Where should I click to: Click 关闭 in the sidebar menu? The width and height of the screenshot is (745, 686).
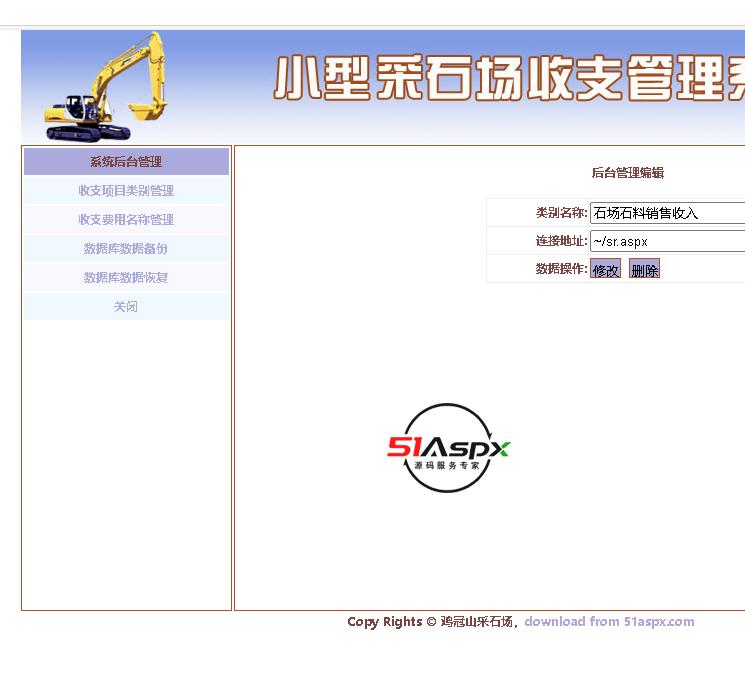click(x=126, y=306)
